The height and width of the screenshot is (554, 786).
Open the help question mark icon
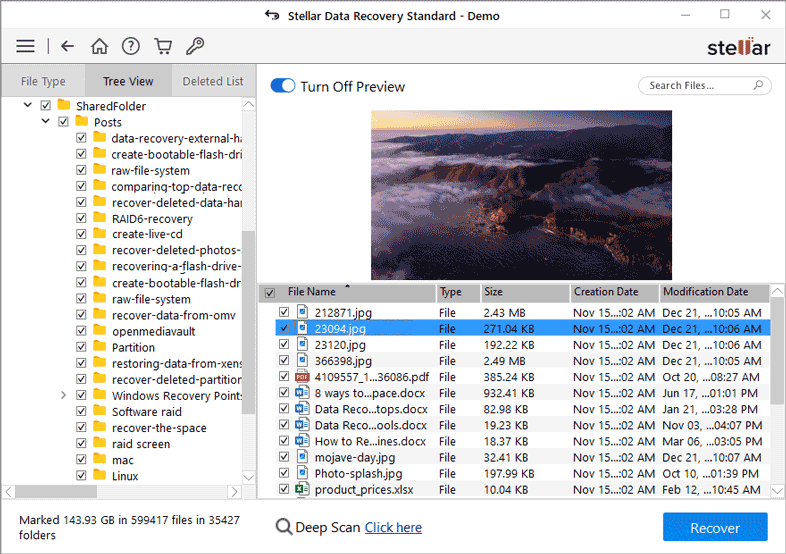click(131, 46)
